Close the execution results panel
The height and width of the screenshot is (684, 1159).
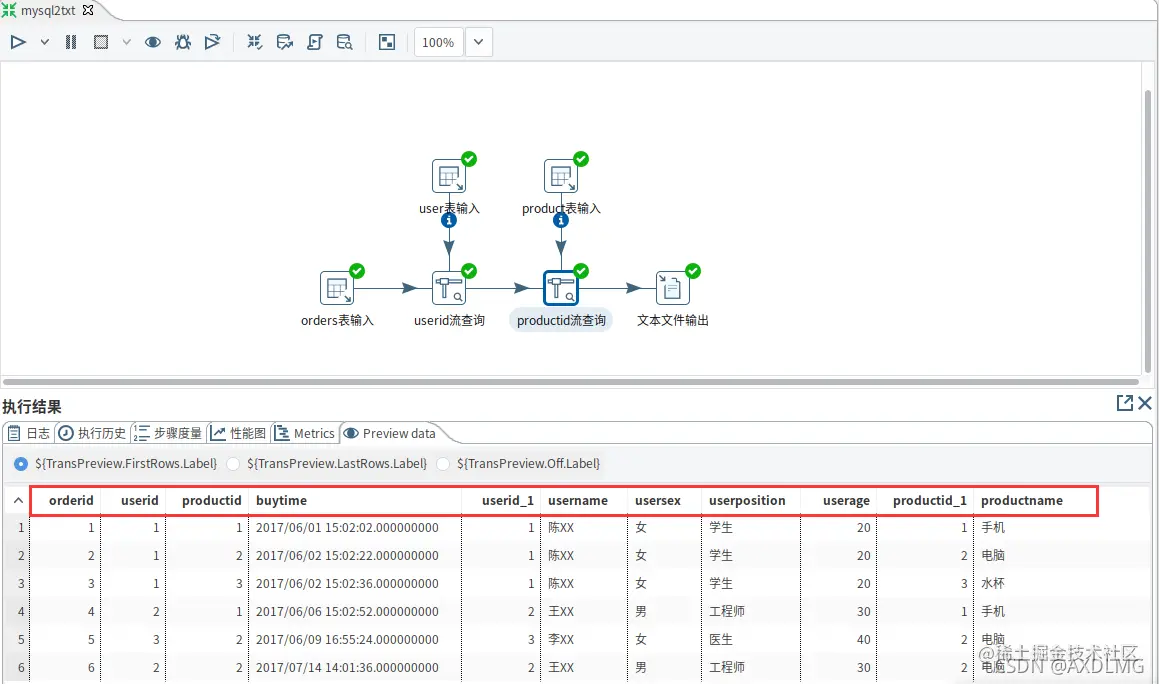[x=1145, y=403]
